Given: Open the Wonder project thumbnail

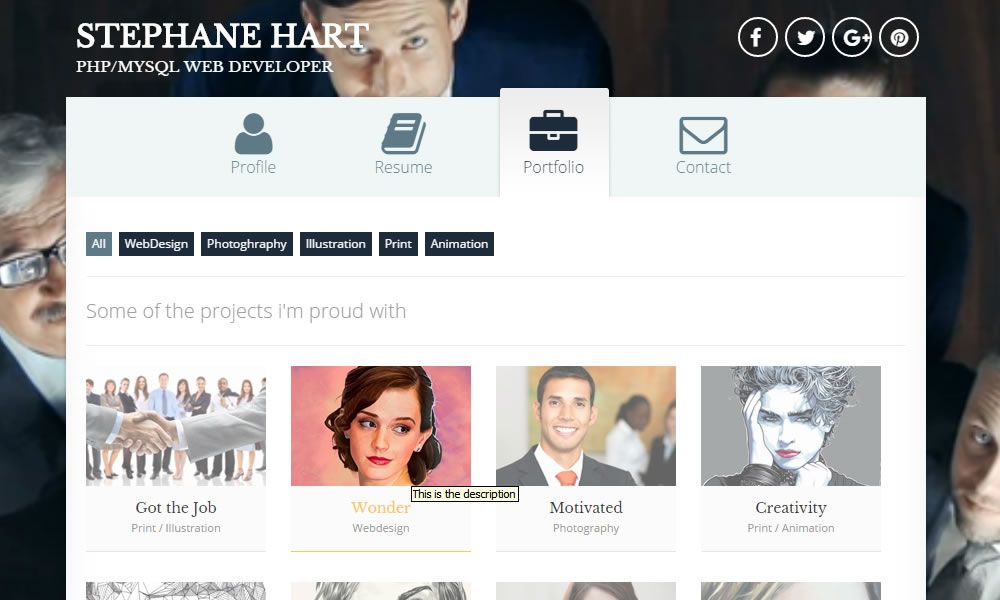Looking at the screenshot, I should pyautogui.click(x=381, y=426).
